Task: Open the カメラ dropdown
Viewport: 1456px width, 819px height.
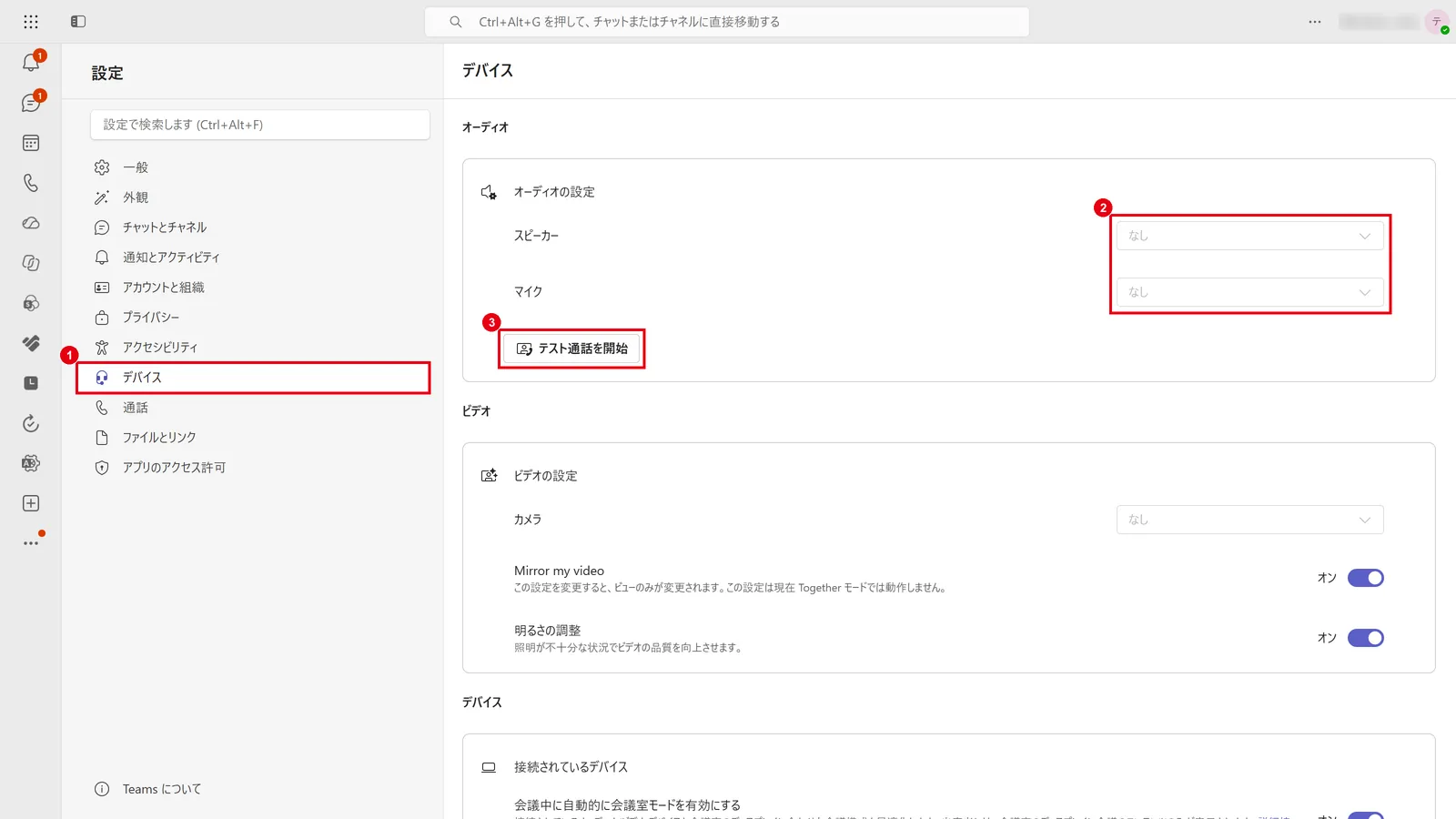Action: click(1250, 520)
